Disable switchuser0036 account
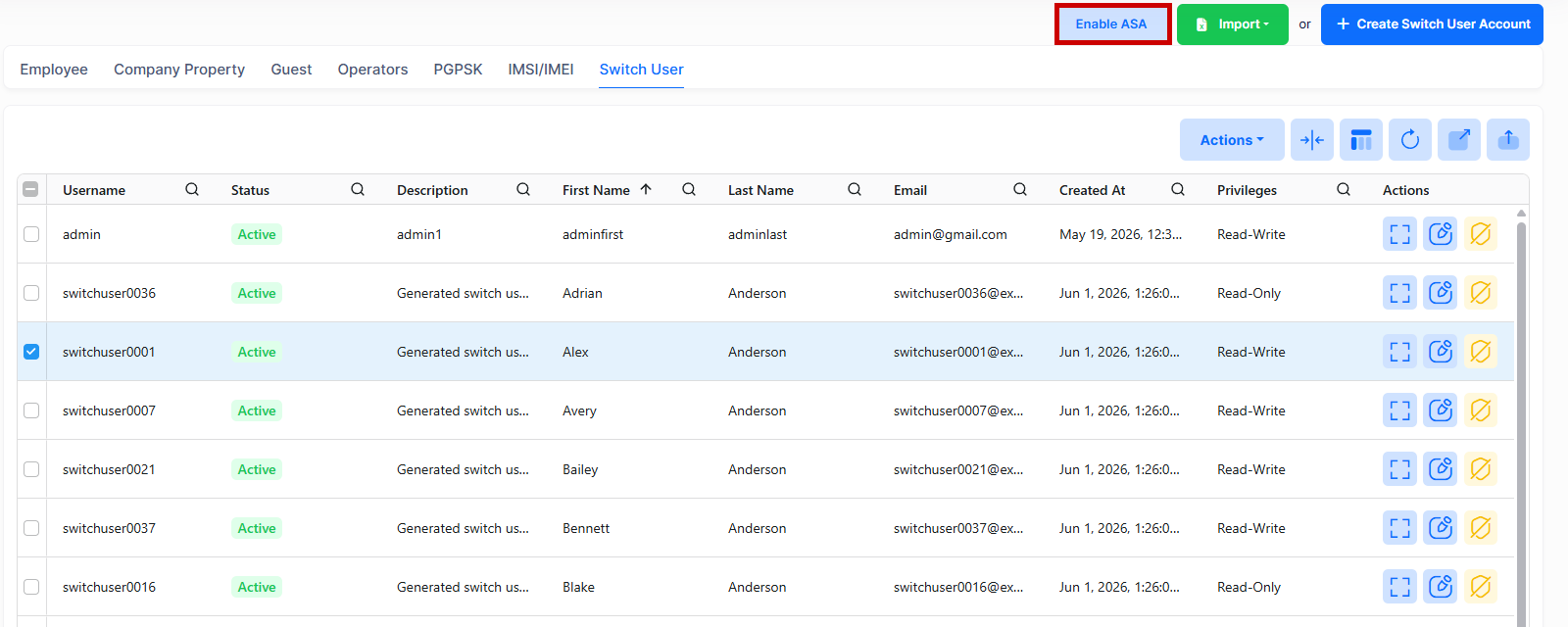The width and height of the screenshot is (1568, 627). (x=1481, y=293)
